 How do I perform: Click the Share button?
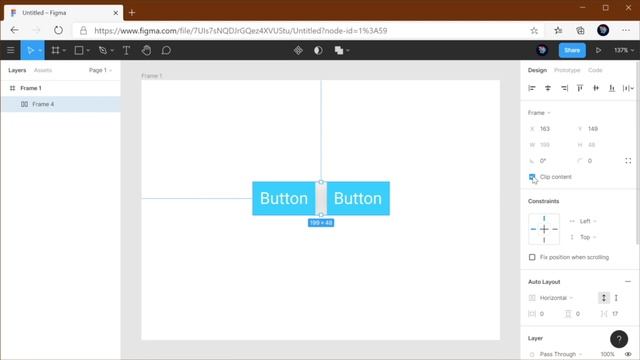pyautogui.click(x=572, y=50)
